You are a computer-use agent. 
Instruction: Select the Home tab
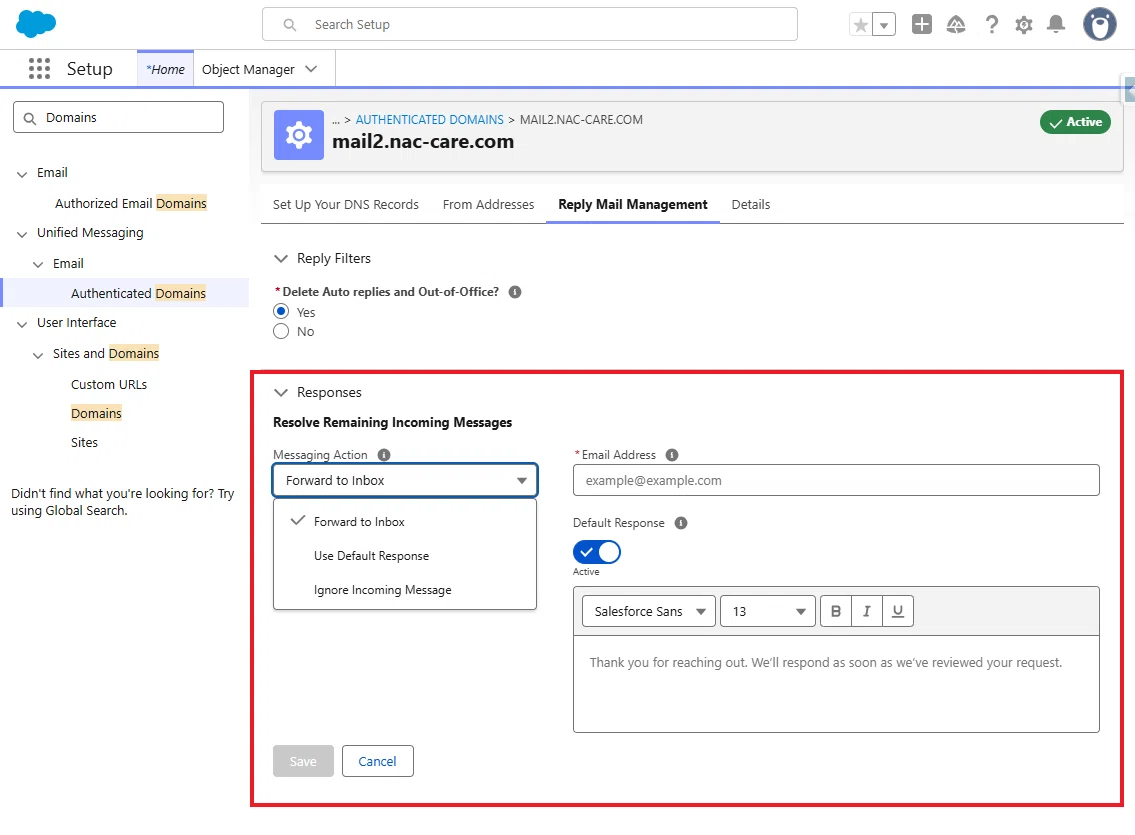(x=165, y=69)
